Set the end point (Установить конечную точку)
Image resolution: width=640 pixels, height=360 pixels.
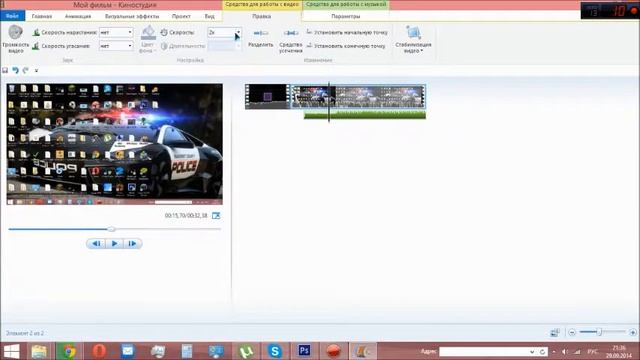[346, 46]
